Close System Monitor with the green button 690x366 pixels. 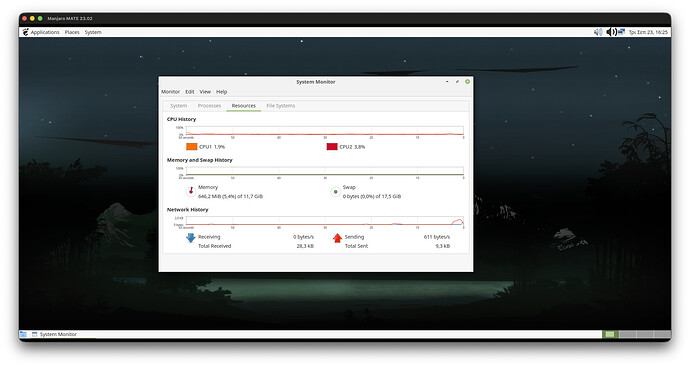coord(467,82)
